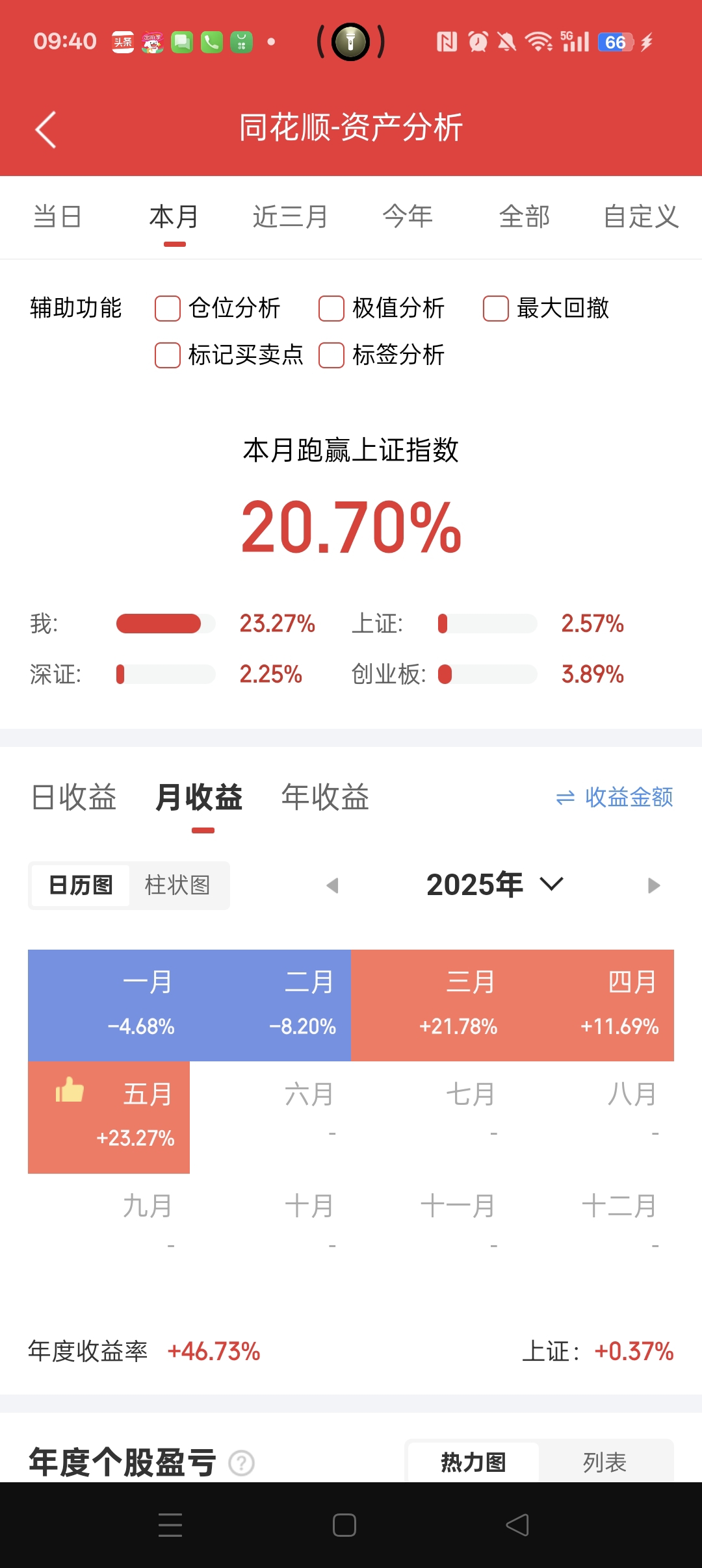Show the 列表 view for stock P&L
This screenshot has width=702, height=1568.
pyautogui.click(x=604, y=1463)
